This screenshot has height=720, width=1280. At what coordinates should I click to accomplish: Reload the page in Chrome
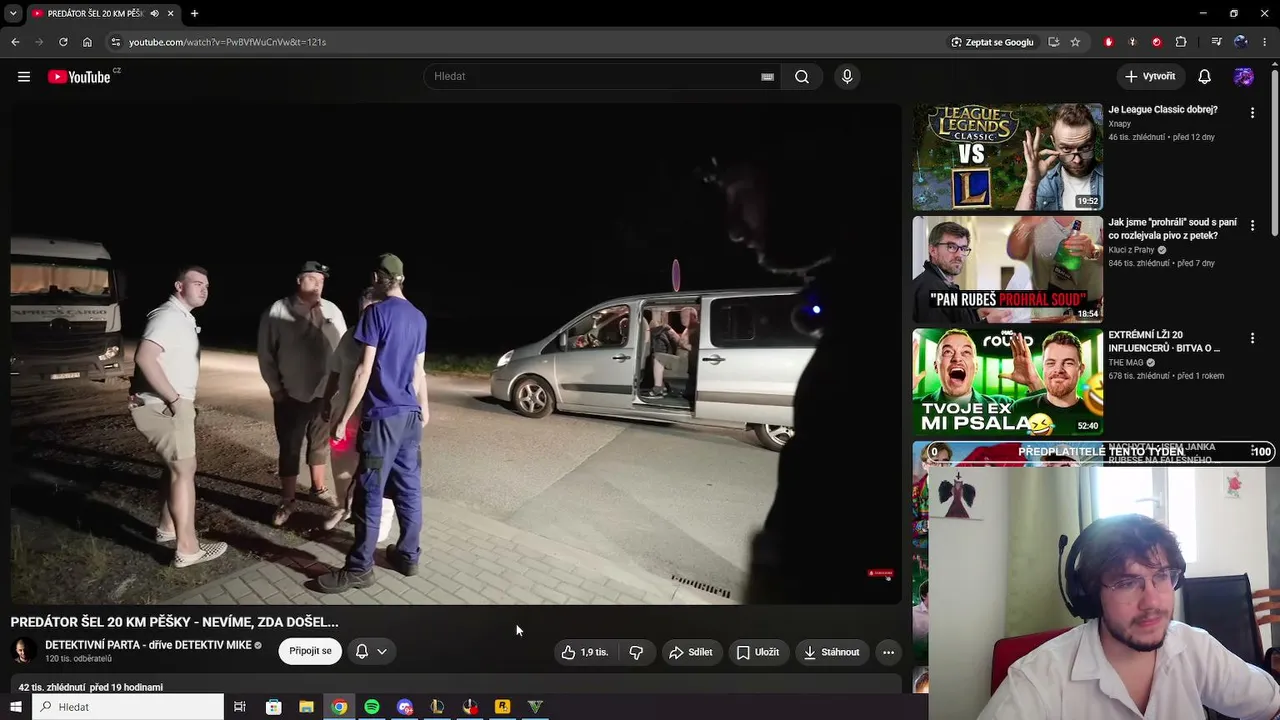click(x=63, y=42)
